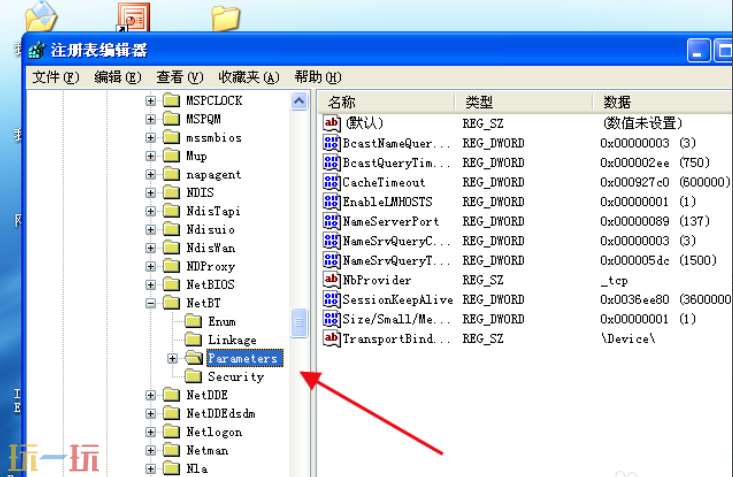Sort by the 数据 column header
Viewport: 733px width, 477px height.
(x=663, y=102)
